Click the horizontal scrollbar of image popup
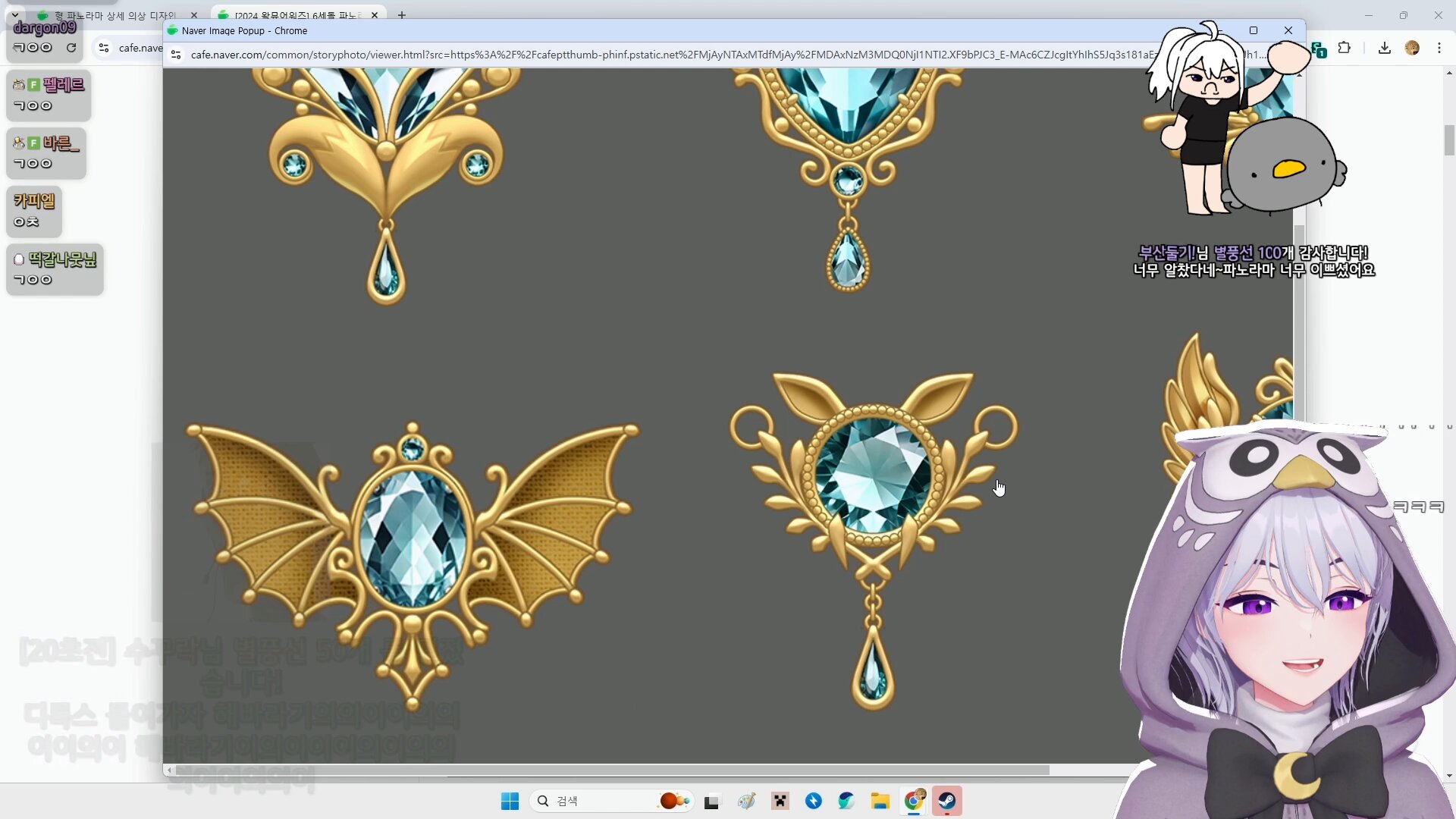Image resolution: width=1456 pixels, height=819 pixels. 611,770
